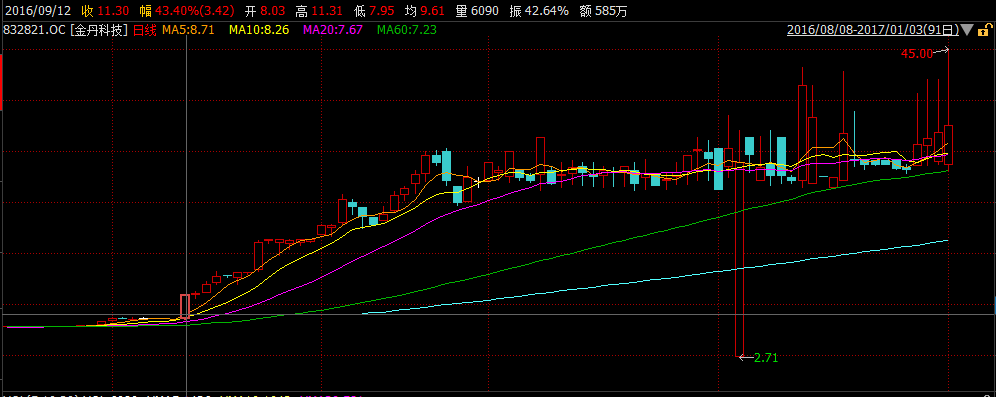This screenshot has width=996, height=397.
Task: Click the stock name 金丹科技
Action: [100, 30]
